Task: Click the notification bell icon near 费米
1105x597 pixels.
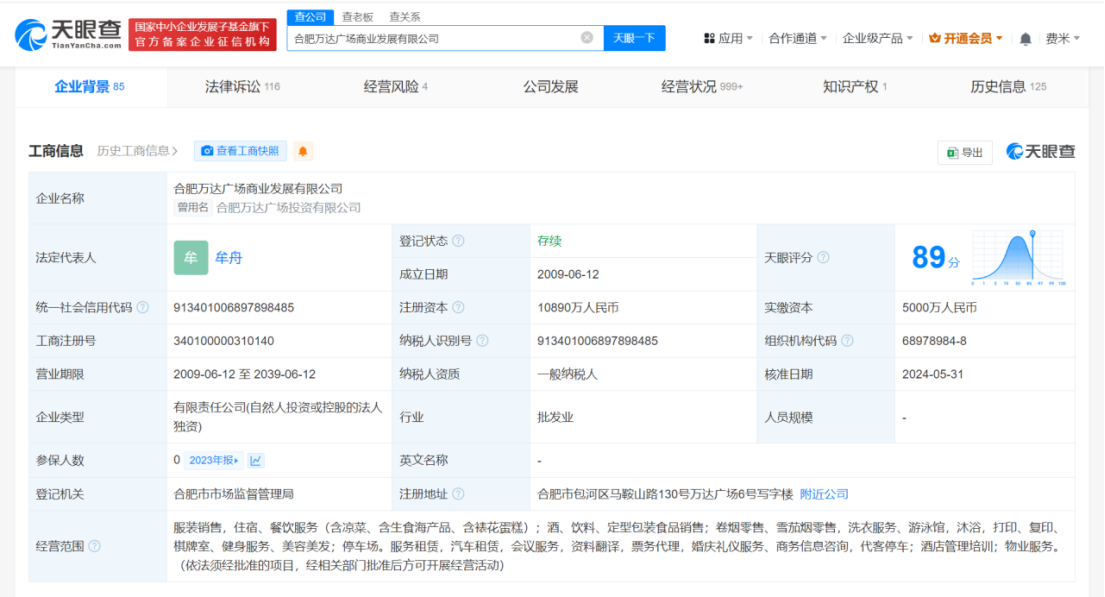Action: pos(1025,37)
